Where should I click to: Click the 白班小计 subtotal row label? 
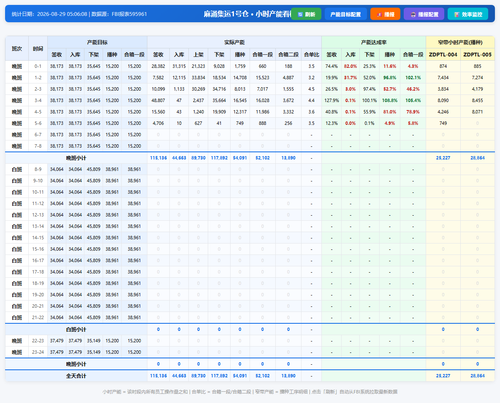coord(76,329)
